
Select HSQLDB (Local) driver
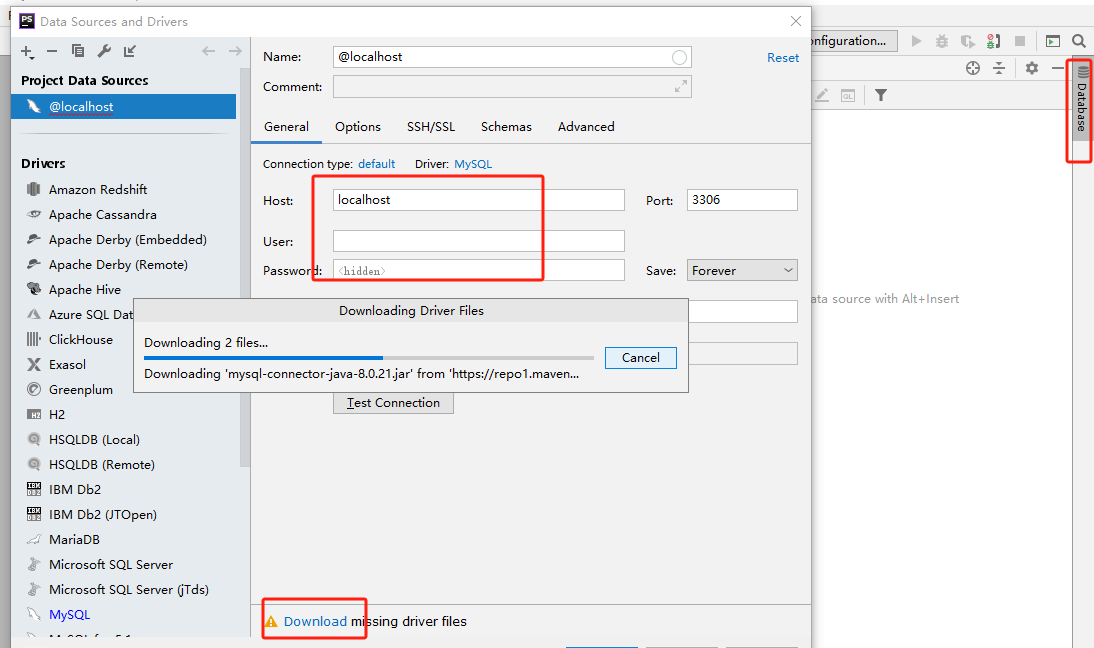point(94,440)
